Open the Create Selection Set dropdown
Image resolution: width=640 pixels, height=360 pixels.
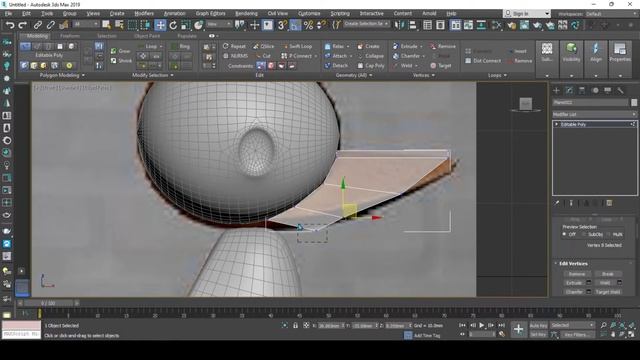366,24
